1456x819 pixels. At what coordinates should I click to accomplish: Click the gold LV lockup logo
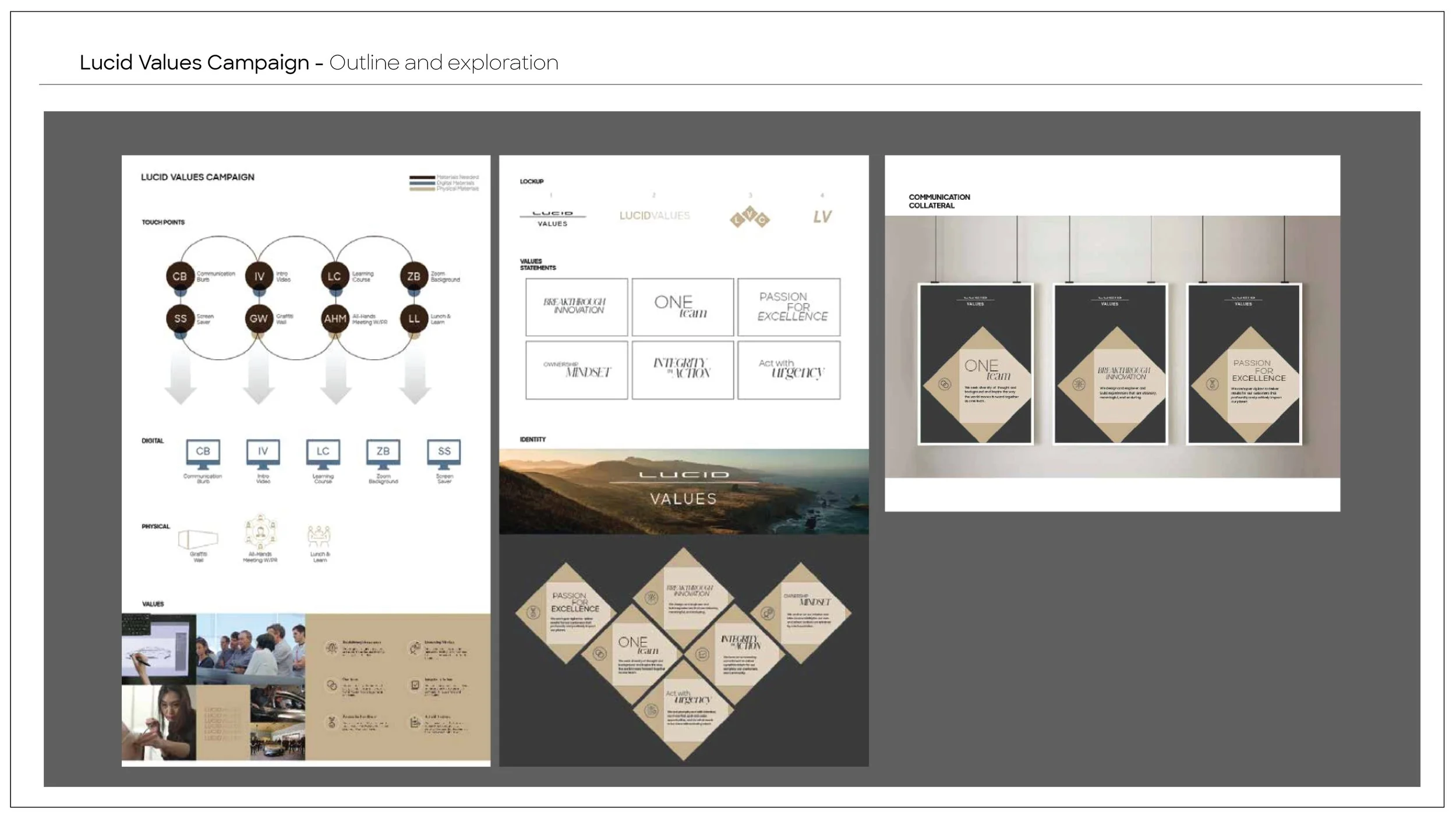[822, 217]
